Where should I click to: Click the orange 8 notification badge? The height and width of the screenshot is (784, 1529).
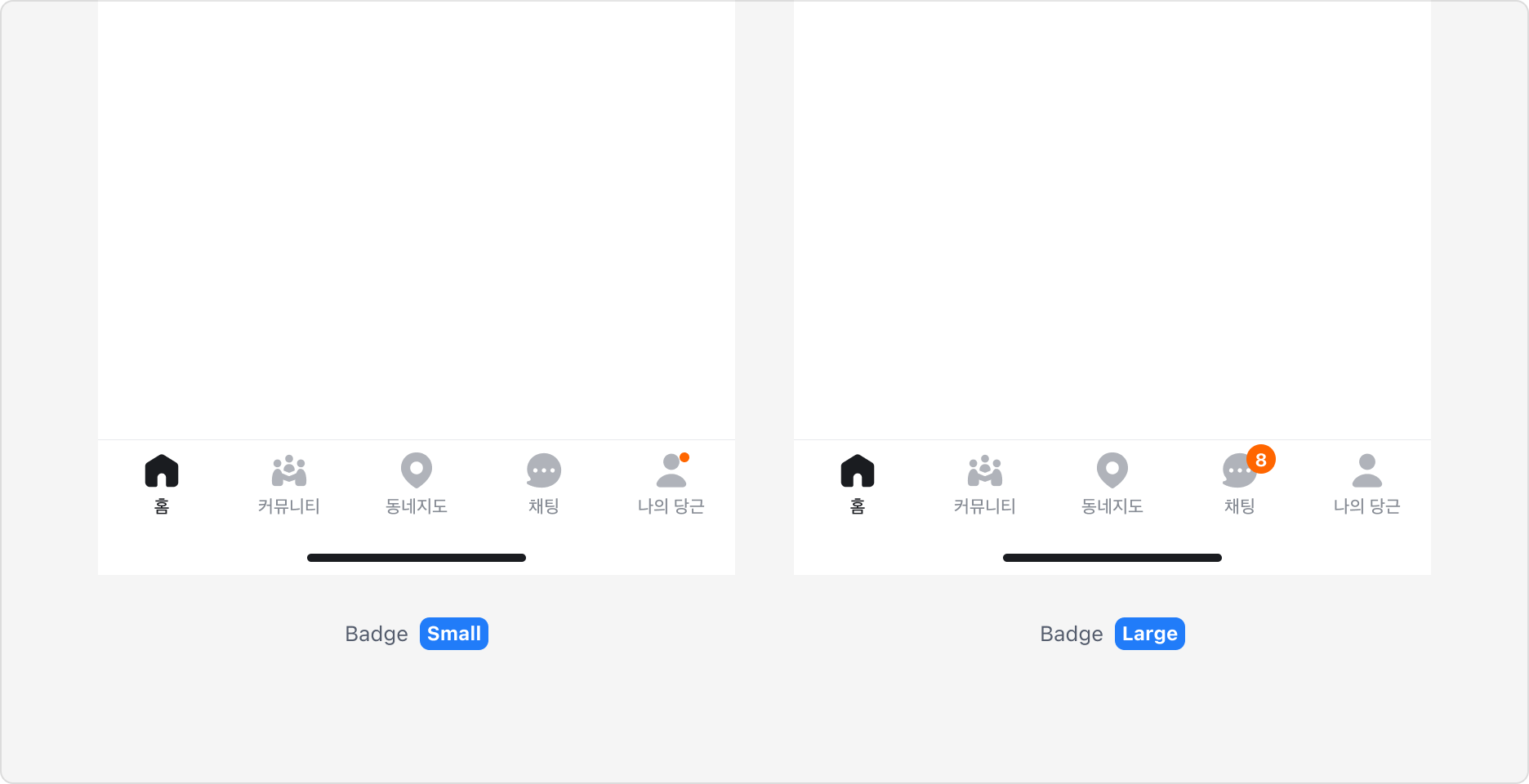click(1261, 460)
